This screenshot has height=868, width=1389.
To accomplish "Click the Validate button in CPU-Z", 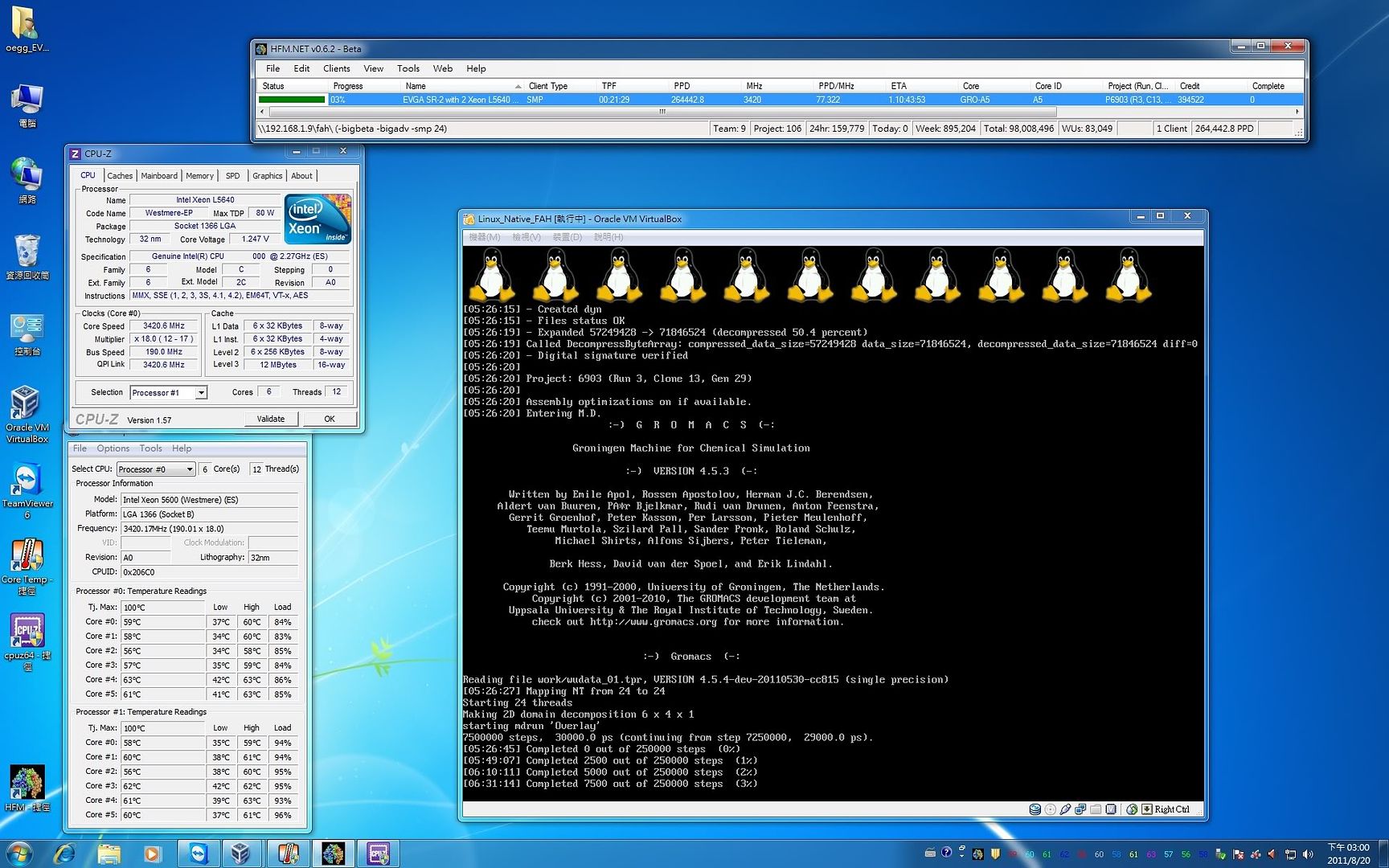I will coord(271,419).
